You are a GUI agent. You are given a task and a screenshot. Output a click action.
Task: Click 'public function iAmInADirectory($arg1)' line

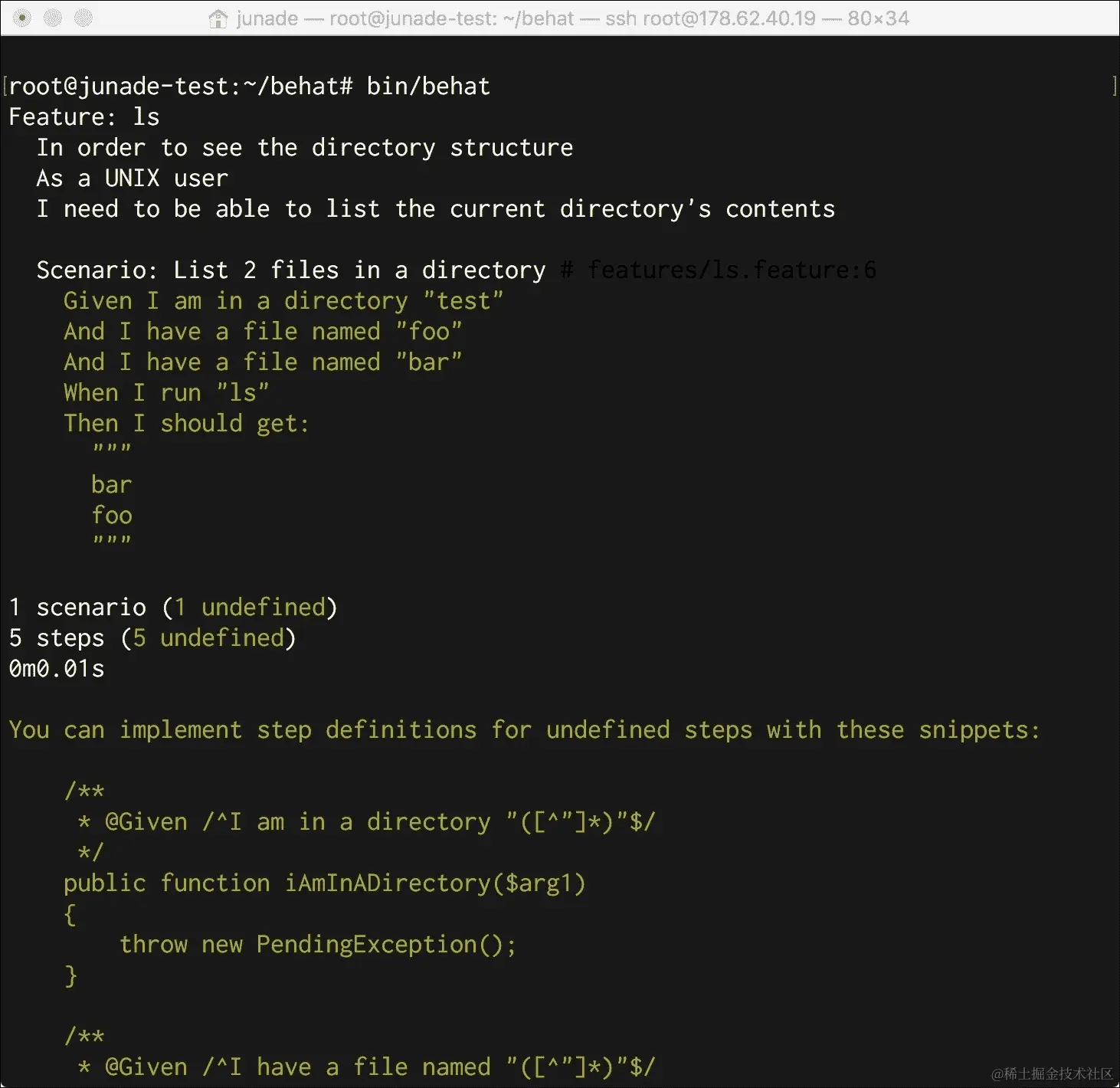click(x=325, y=883)
